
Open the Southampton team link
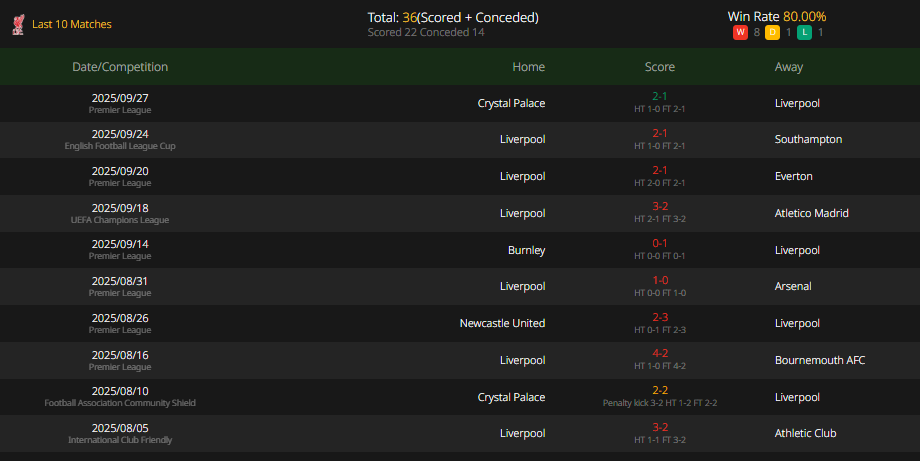tap(808, 139)
